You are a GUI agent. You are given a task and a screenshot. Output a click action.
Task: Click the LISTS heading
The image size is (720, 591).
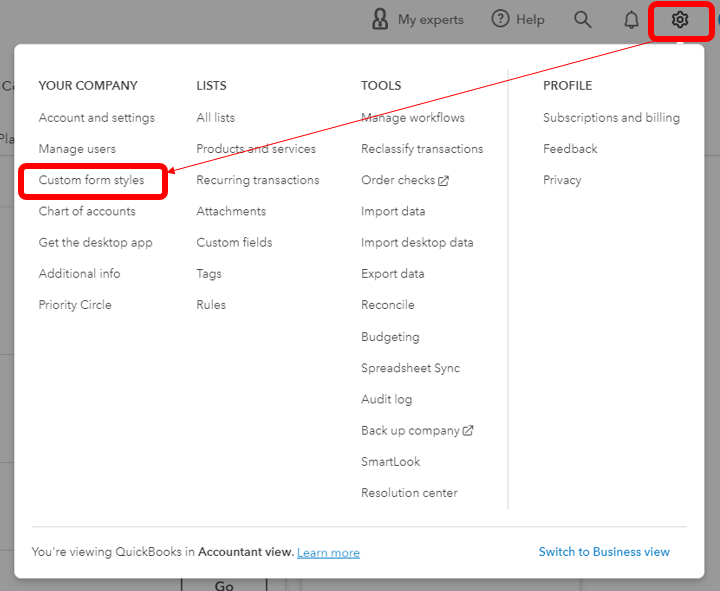(211, 86)
